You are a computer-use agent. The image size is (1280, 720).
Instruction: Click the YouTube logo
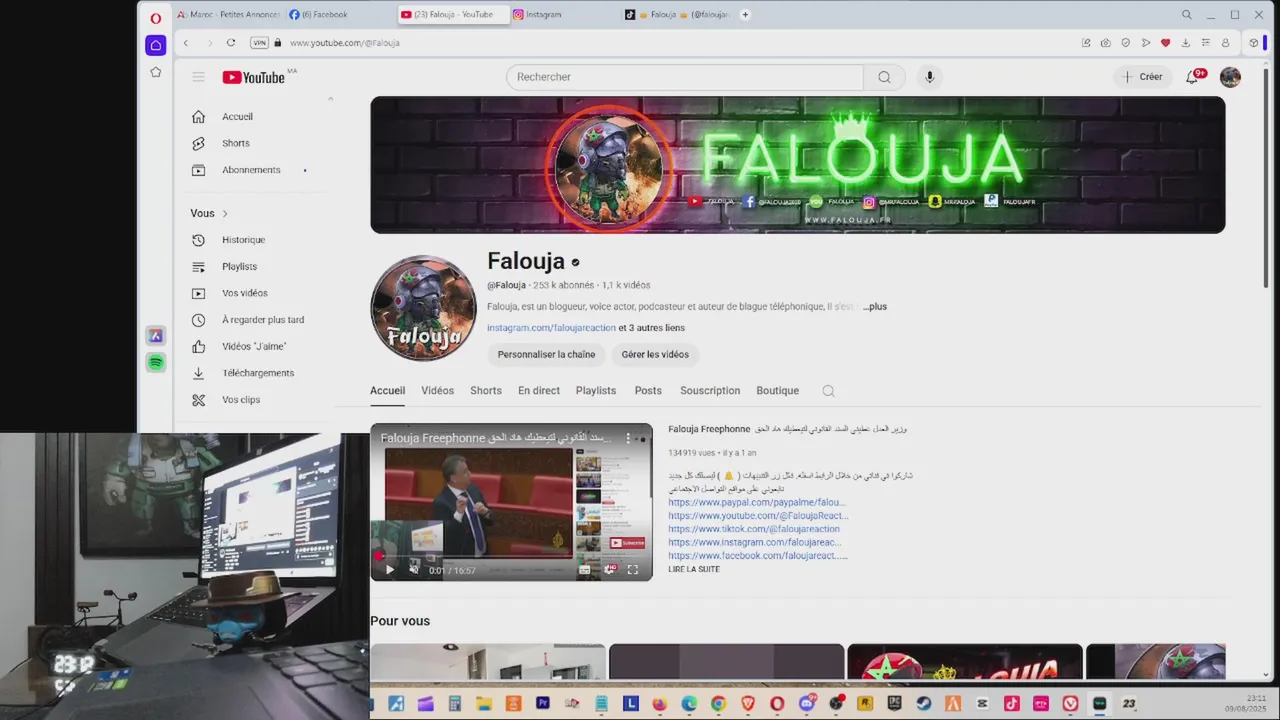[254, 77]
